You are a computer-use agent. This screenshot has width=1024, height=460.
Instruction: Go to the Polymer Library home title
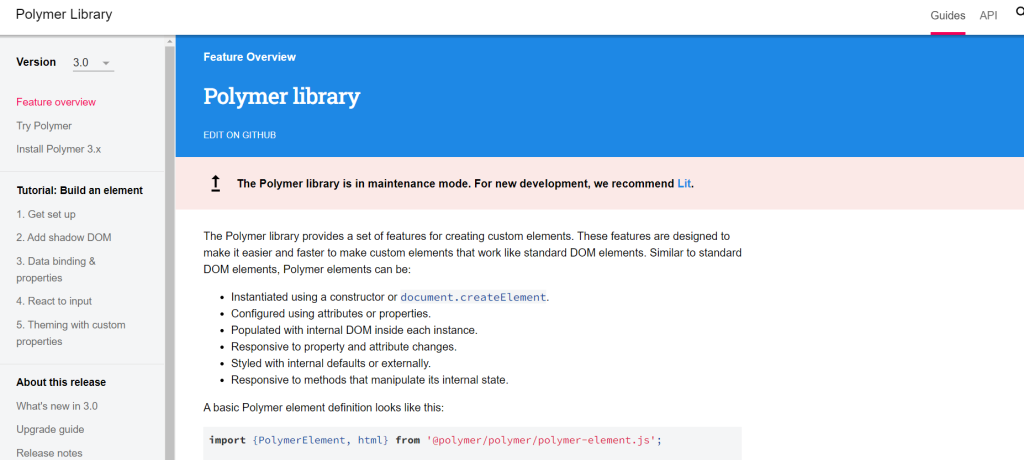point(64,15)
